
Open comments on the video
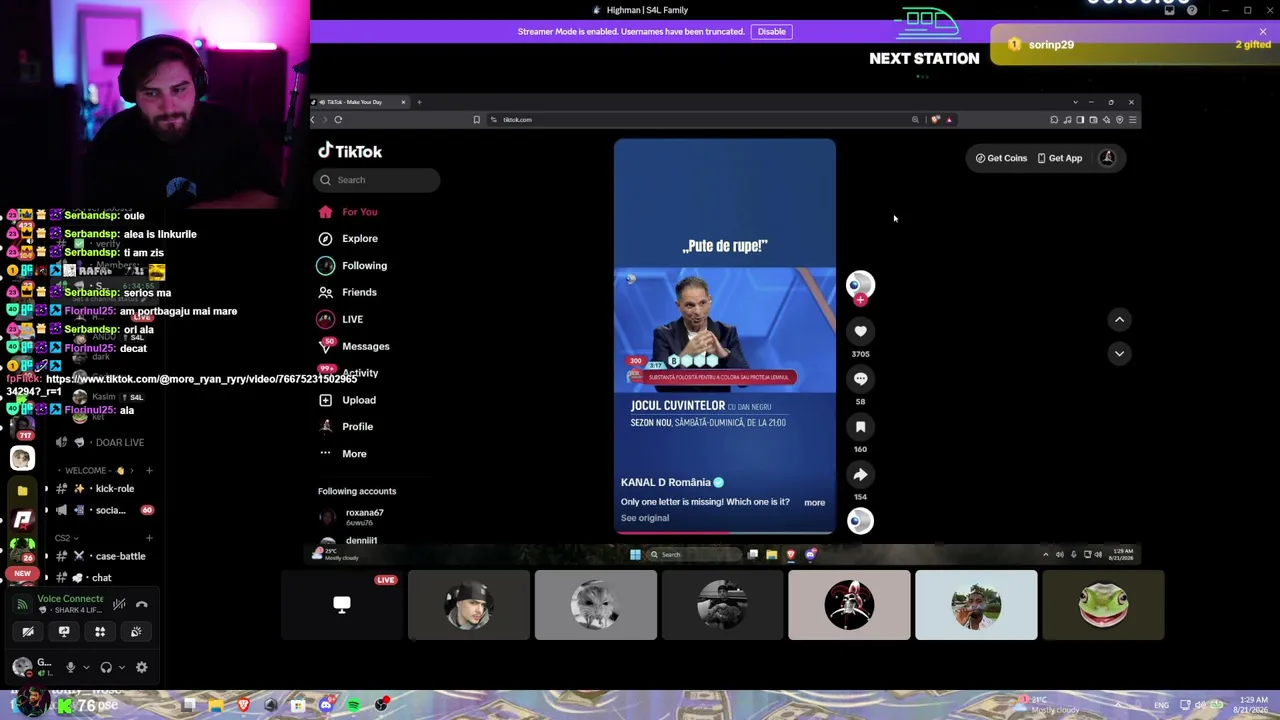coord(860,379)
